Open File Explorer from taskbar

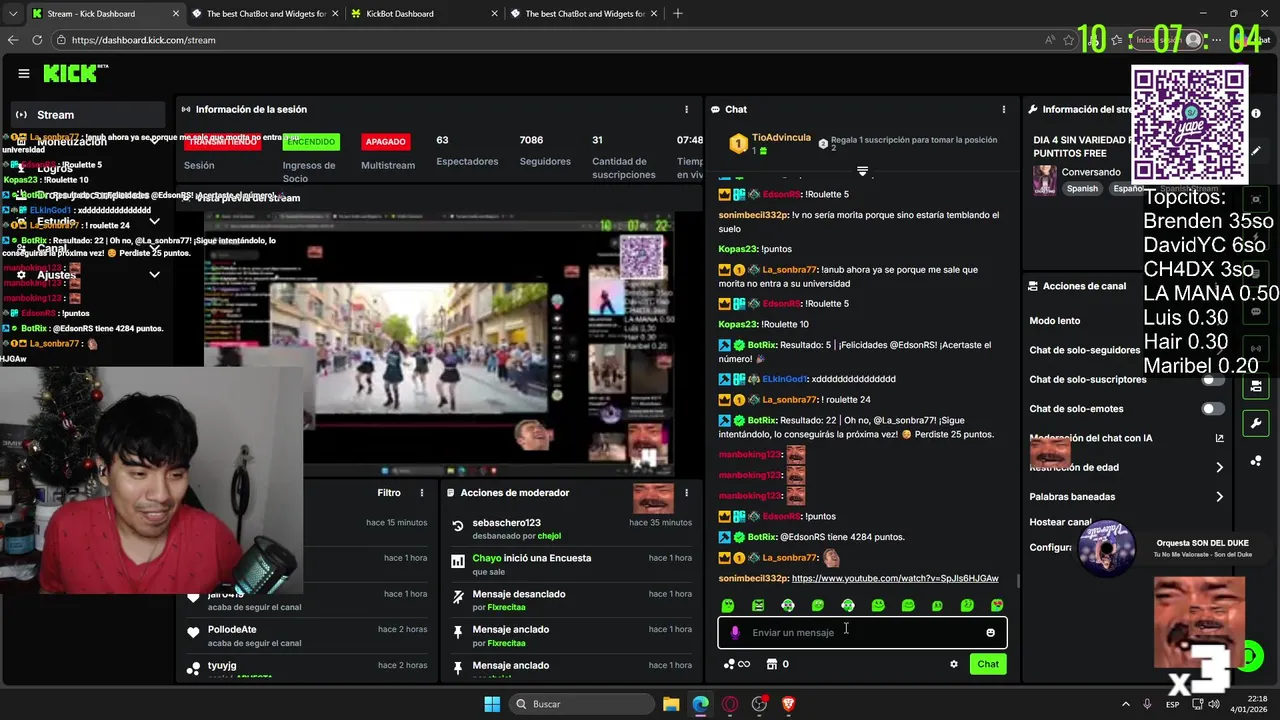(x=671, y=704)
